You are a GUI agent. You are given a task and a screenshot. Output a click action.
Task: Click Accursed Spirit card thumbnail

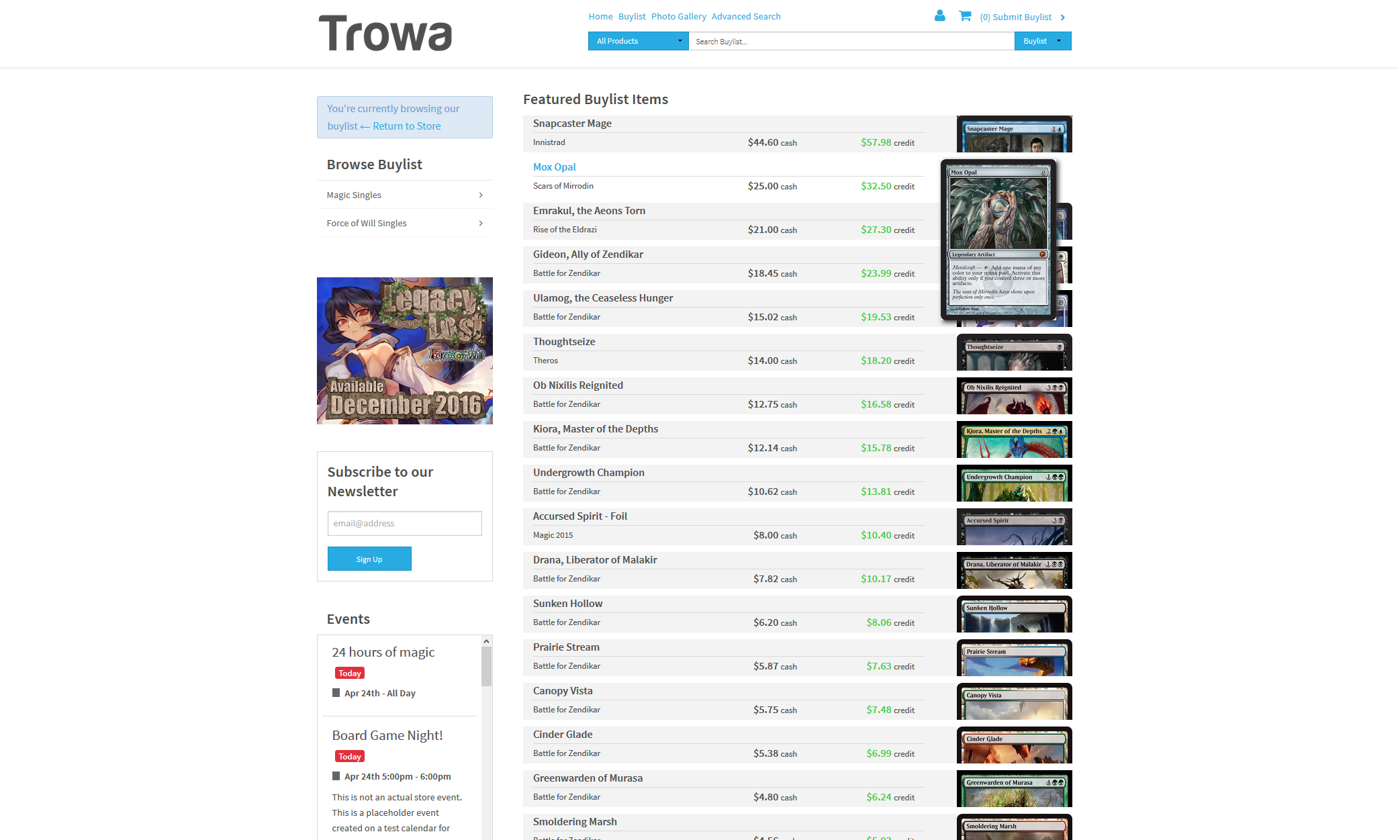click(x=1014, y=527)
